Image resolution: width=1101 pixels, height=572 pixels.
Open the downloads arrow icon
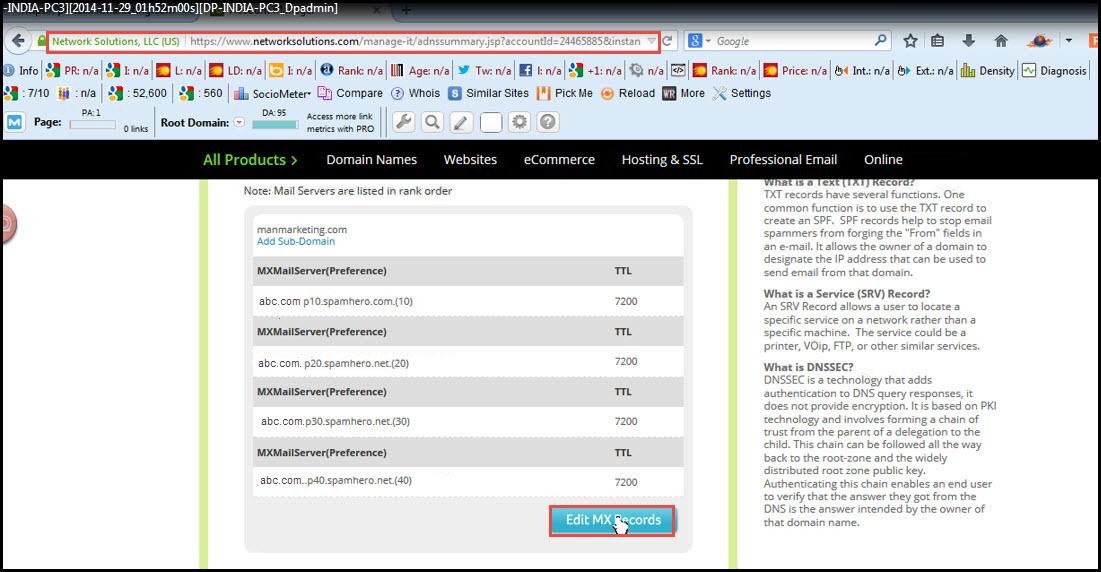point(968,41)
